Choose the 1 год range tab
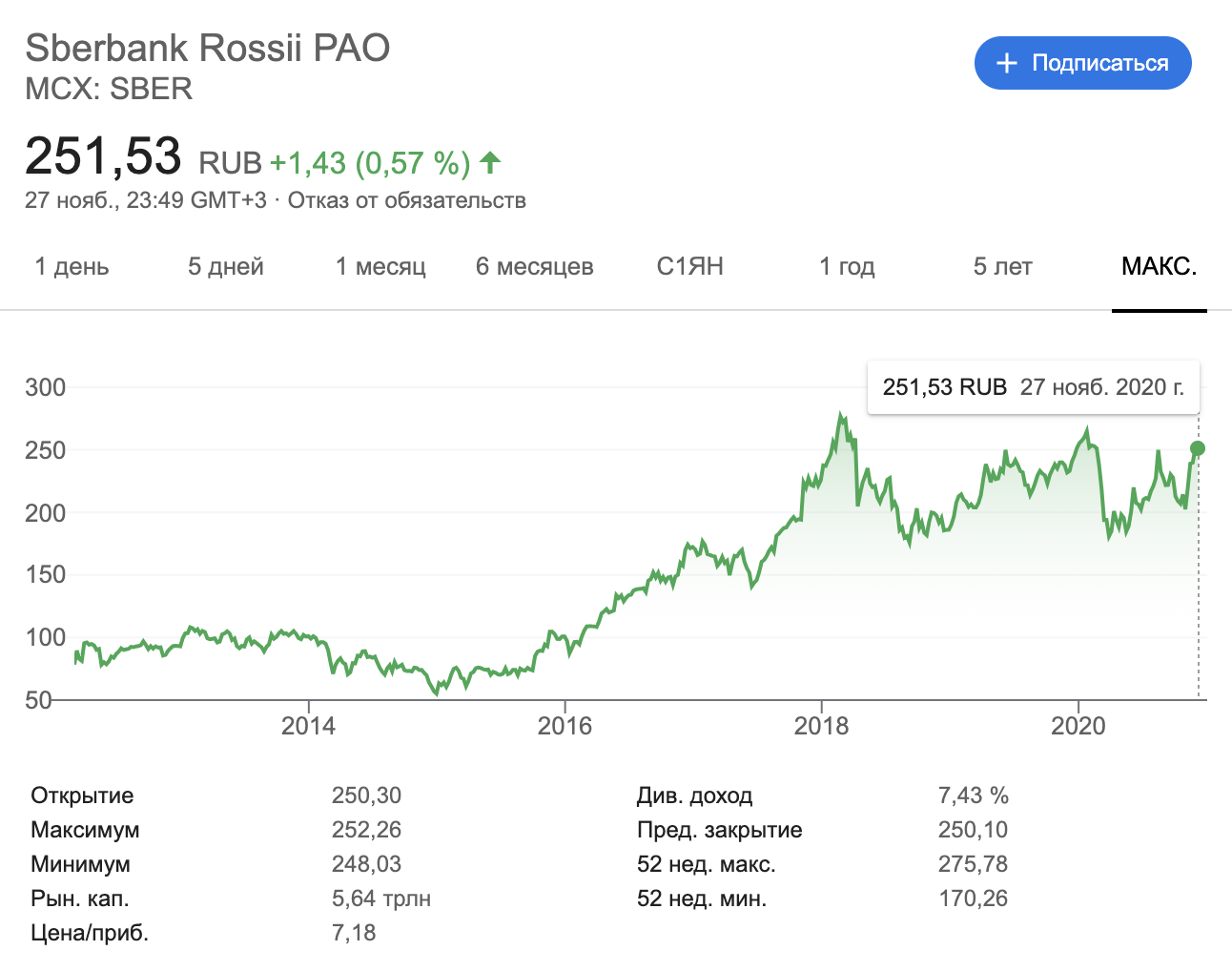This screenshot has height=971, width=1232. 847,266
